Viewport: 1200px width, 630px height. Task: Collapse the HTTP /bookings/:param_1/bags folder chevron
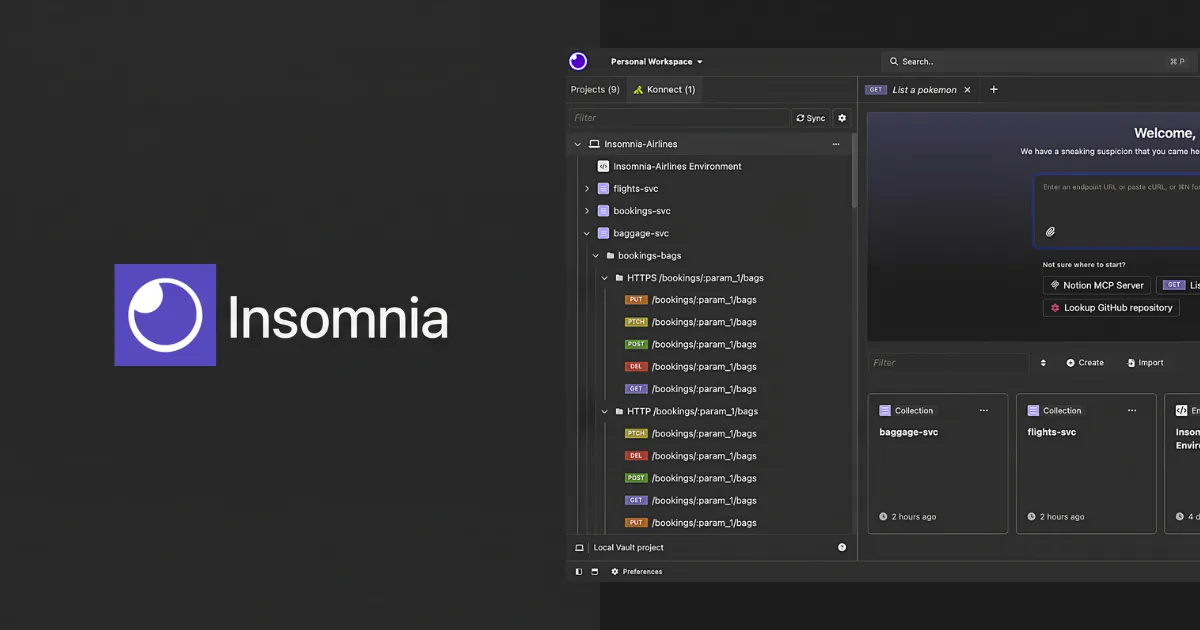605,411
